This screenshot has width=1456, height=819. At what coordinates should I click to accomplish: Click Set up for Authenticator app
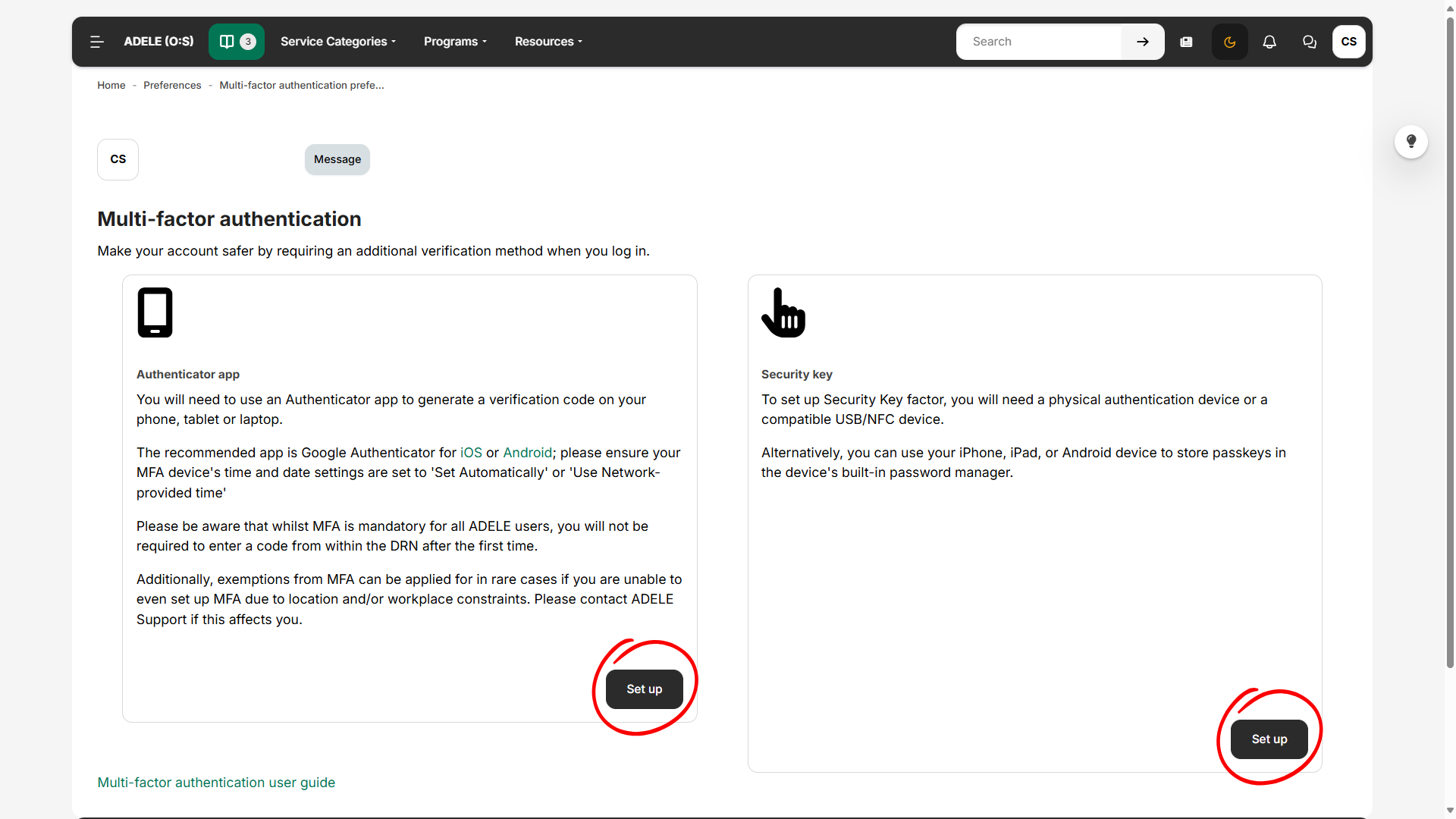[644, 689]
